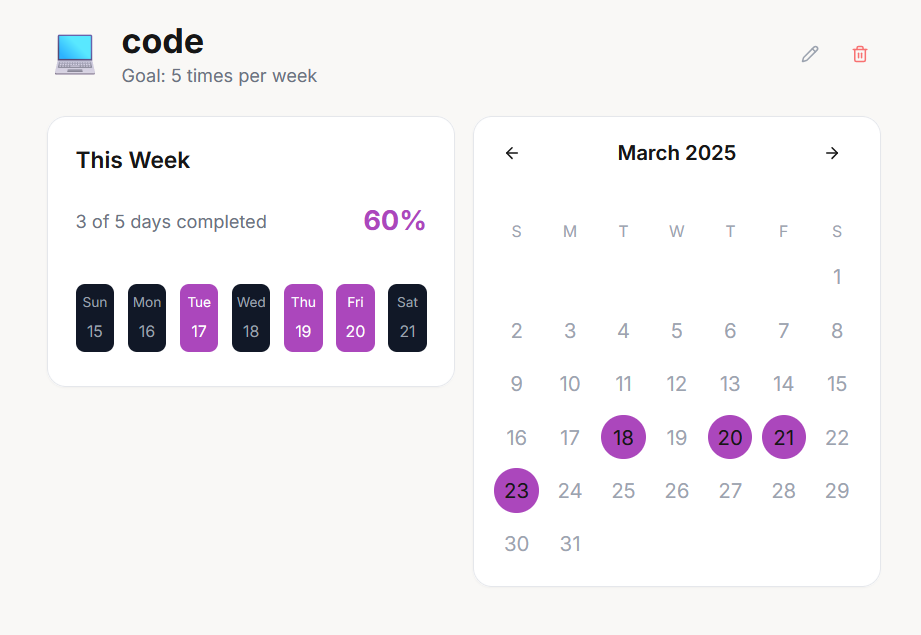Go to previous month with left arrow
The image size is (921, 635).
[512, 153]
